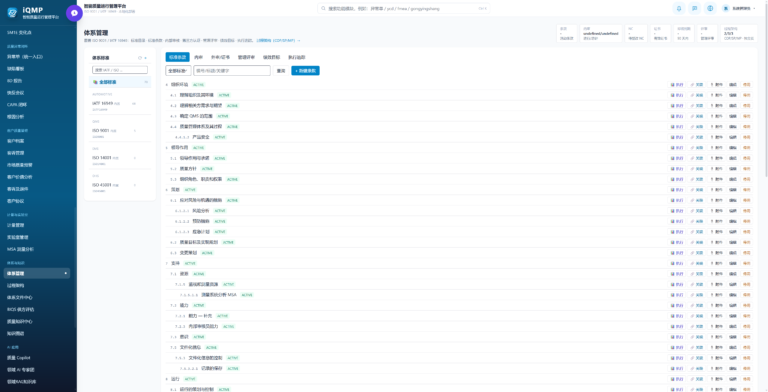The height and width of the screenshot is (392, 768).
Task: Open the purple chat assistant bubble
Action: pyautogui.click(x=74, y=13)
